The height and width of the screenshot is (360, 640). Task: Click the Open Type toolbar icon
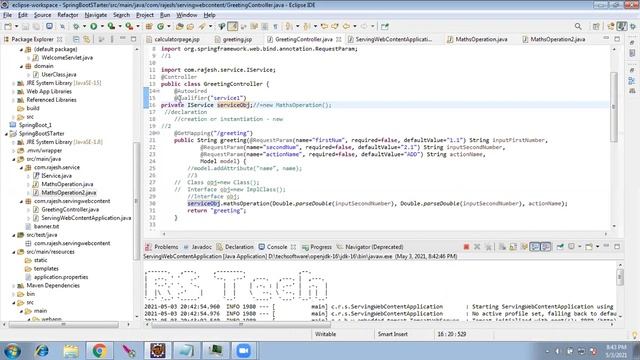tap(180, 27)
